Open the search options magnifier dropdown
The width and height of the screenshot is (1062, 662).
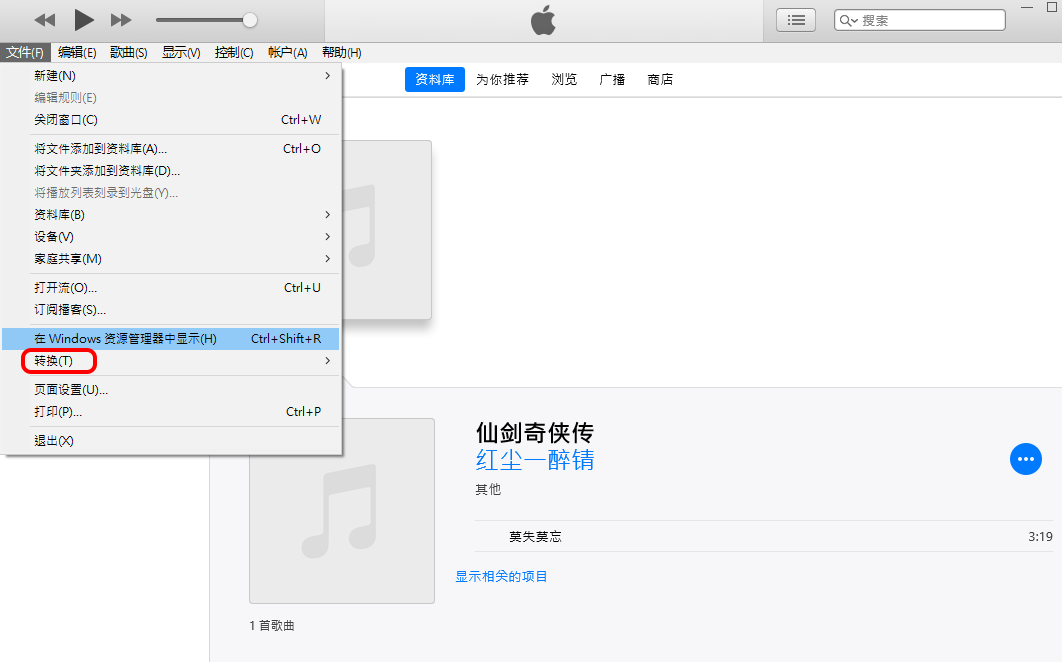[x=849, y=20]
